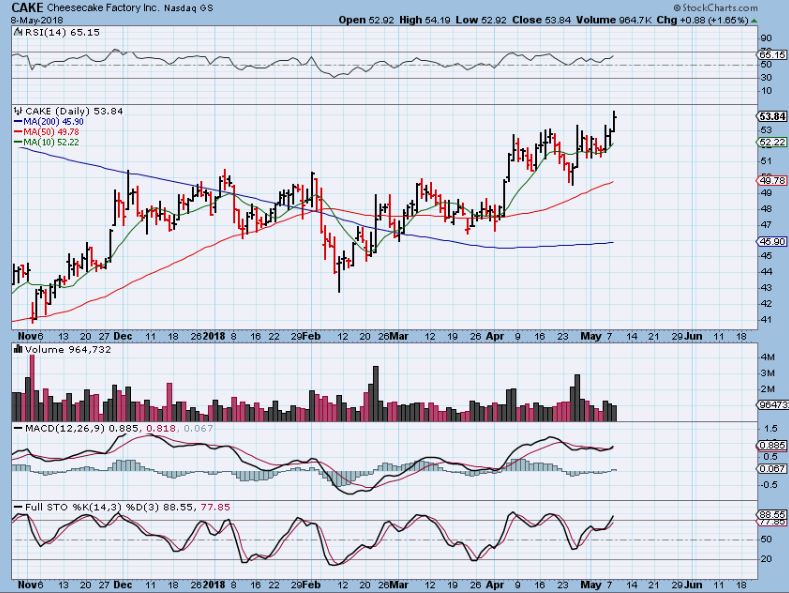Click the icon beside MACD(12,26,9) label

(x=15, y=428)
